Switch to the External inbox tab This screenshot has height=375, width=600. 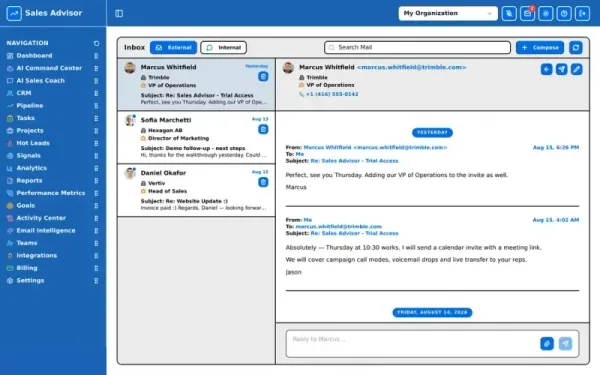click(174, 47)
